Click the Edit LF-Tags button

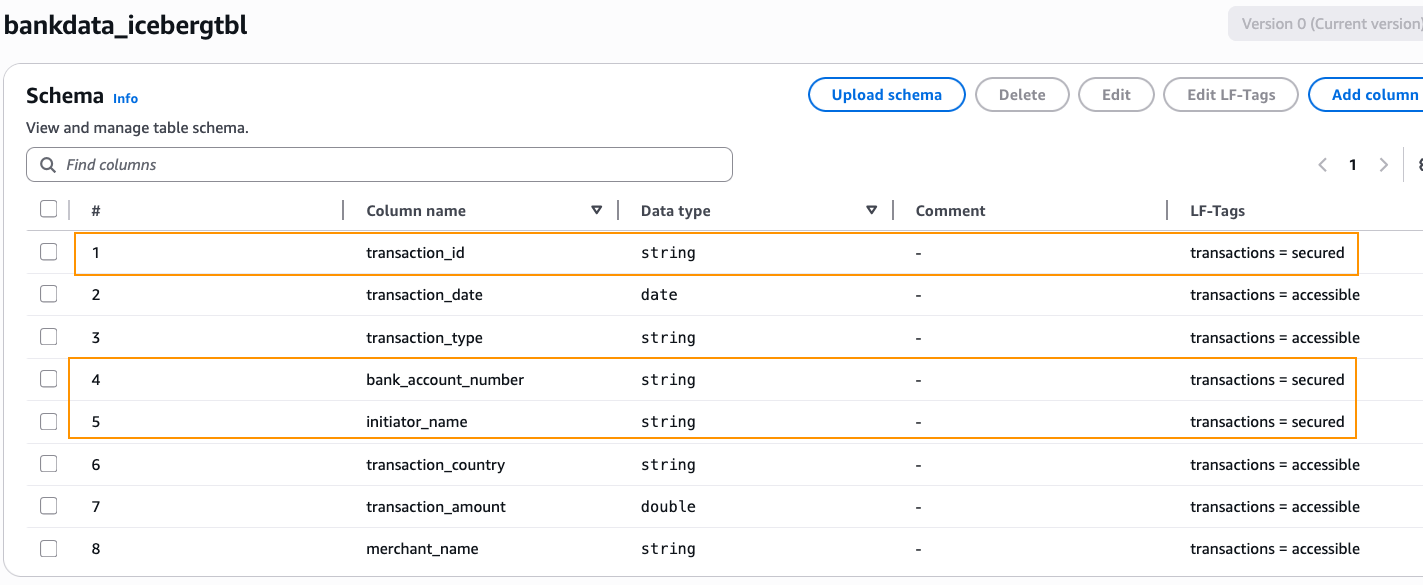1231,95
